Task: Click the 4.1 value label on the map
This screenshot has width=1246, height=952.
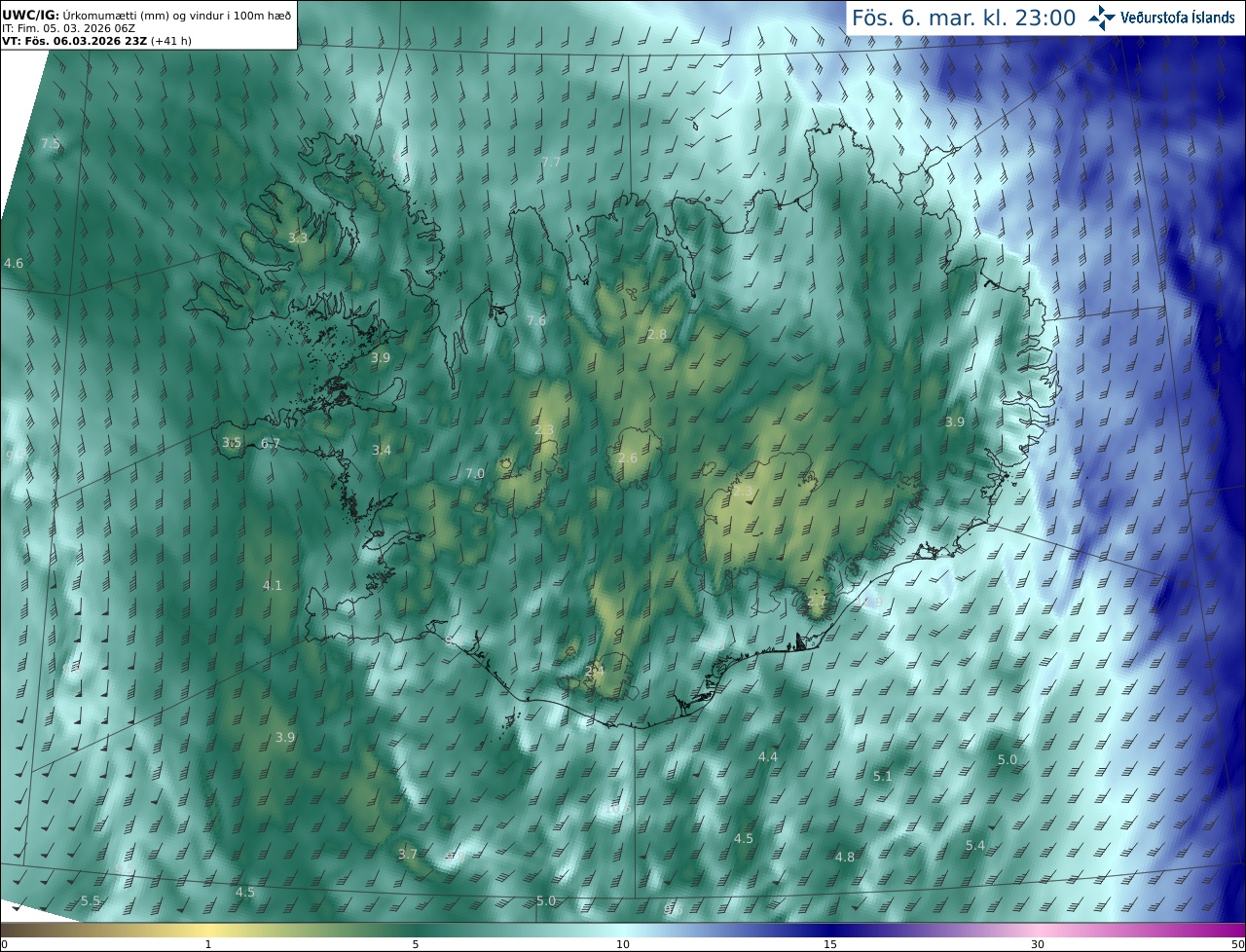Action: (x=273, y=585)
